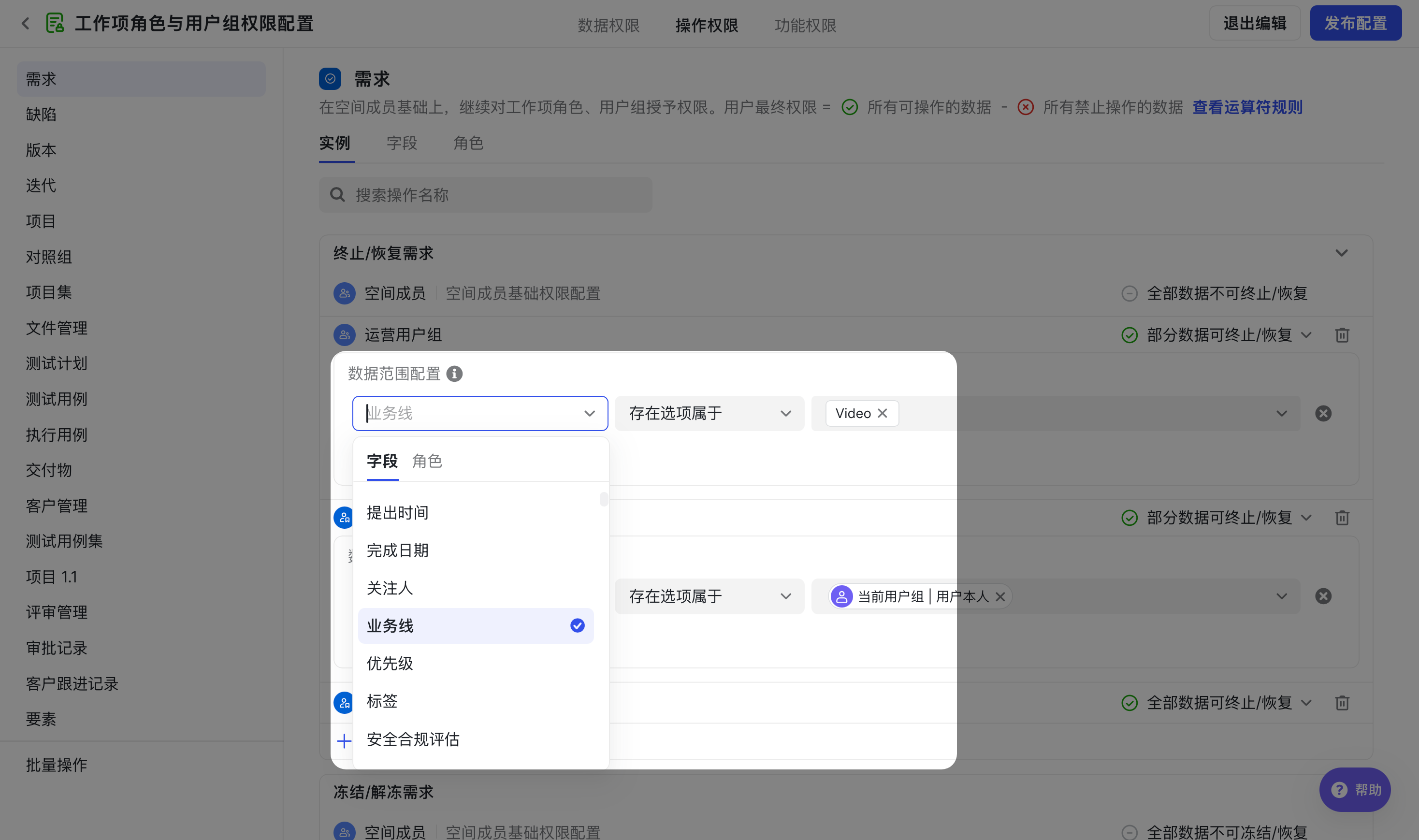
Task: Open 存在选项属于 operator dropdown for Video row
Action: (x=709, y=413)
